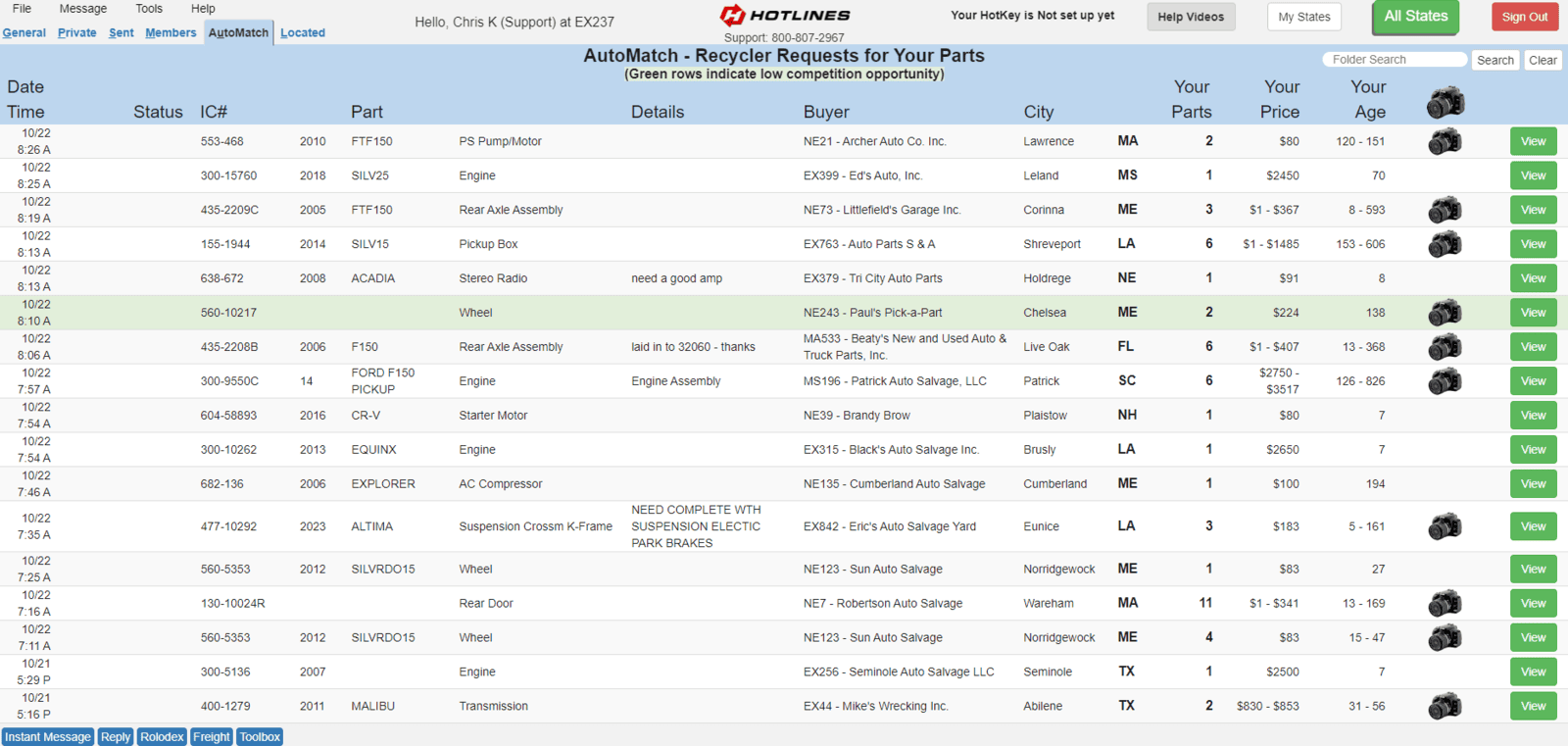Screen dimensions: 1568x746
Task: View photos for Paul's Pick-a-Part wheel request
Action: pyautogui.click(x=1445, y=313)
